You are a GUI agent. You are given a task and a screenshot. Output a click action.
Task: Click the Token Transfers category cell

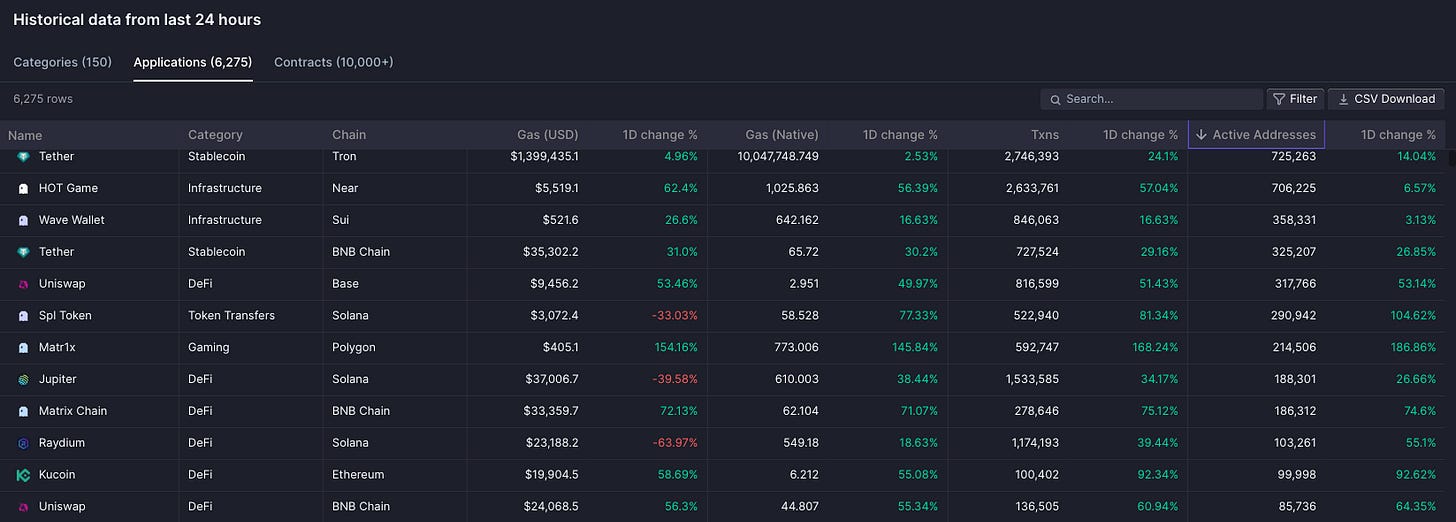tap(231, 316)
